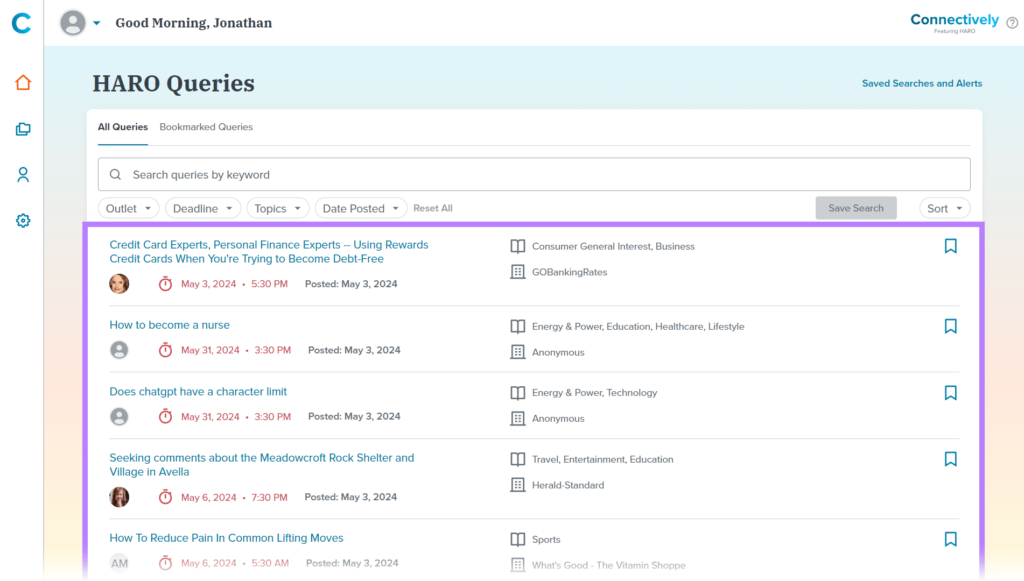Click deadline timer icon on nurse query

pos(165,351)
